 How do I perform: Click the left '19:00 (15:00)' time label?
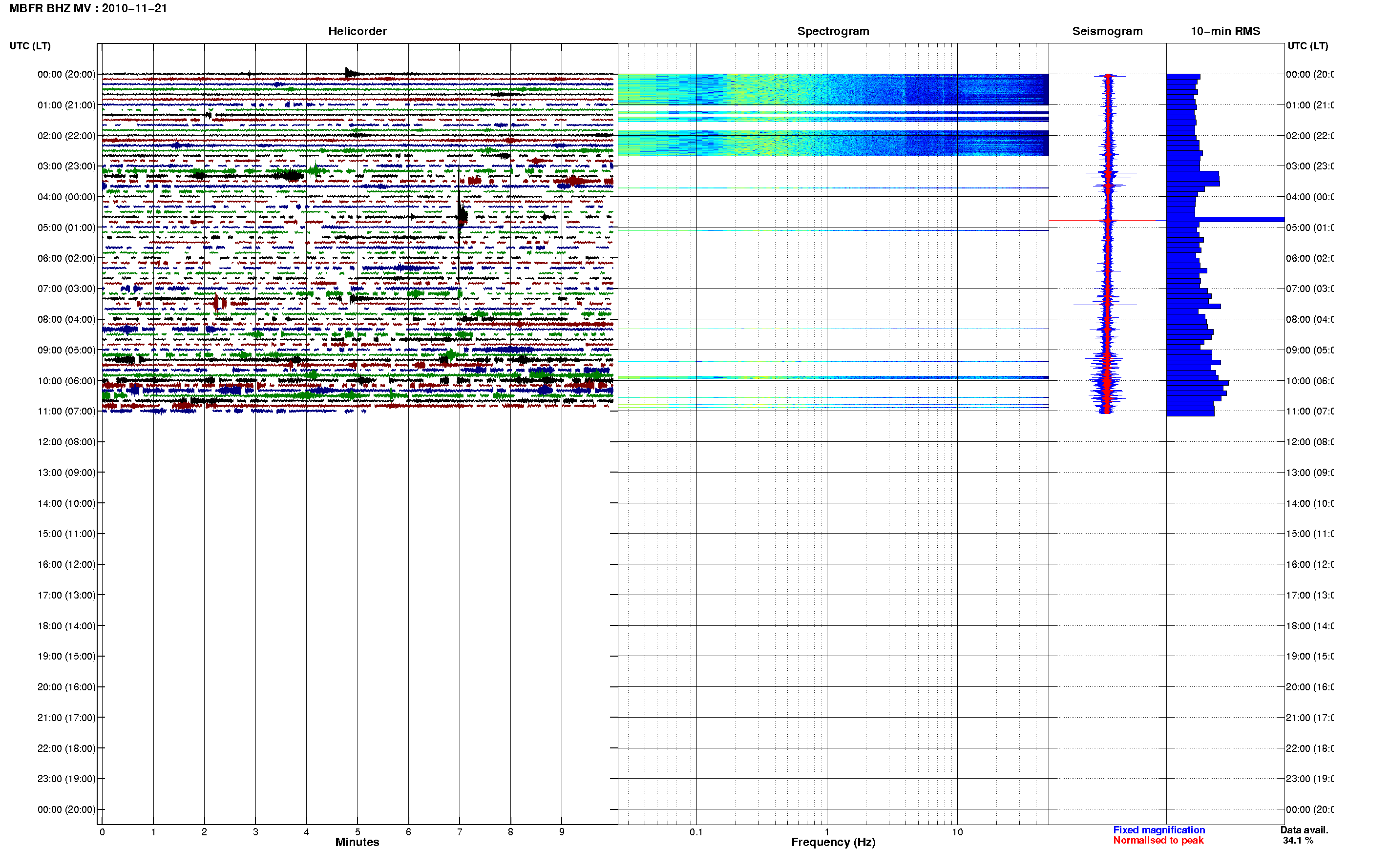[66, 656]
